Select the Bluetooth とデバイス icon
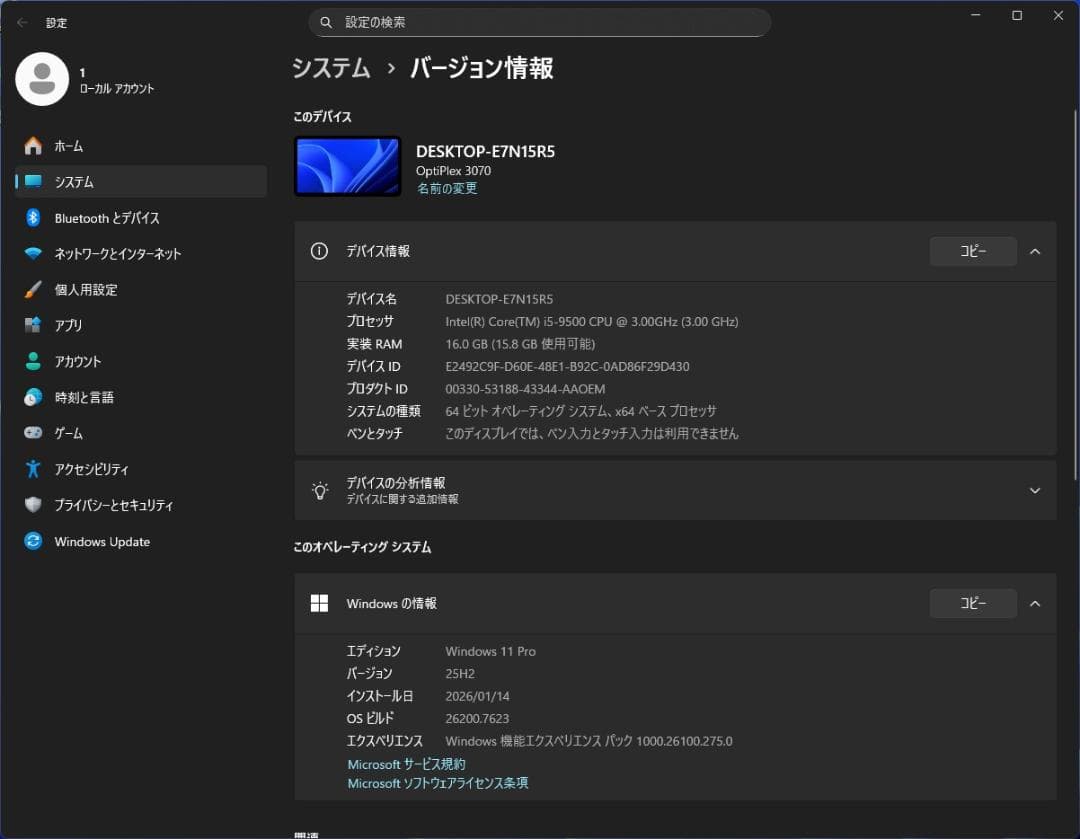Screen dimensions: 1080x839 33,218
